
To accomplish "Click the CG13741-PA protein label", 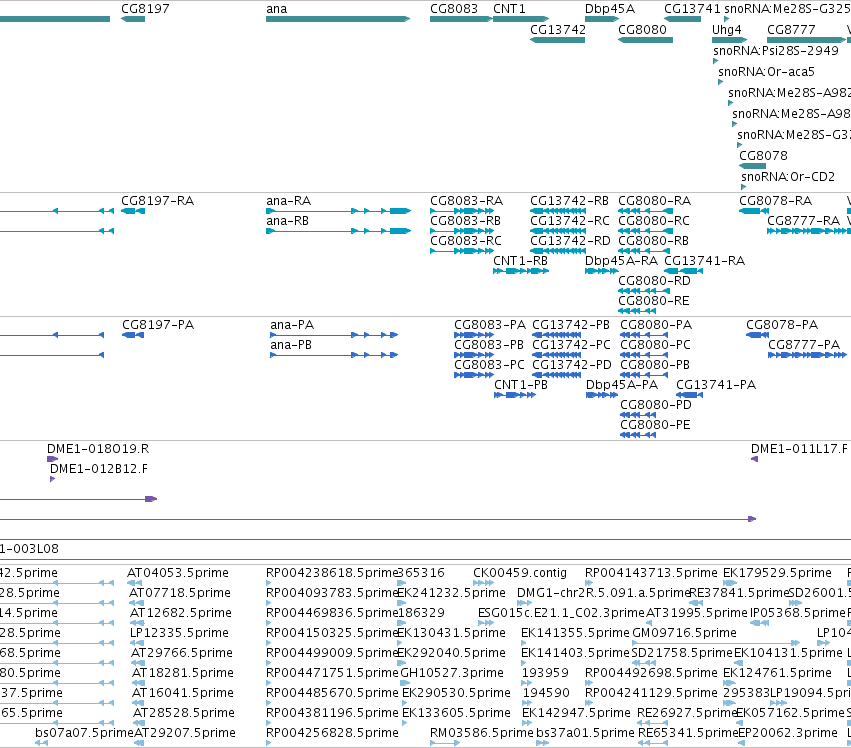I will coord(716,385).
